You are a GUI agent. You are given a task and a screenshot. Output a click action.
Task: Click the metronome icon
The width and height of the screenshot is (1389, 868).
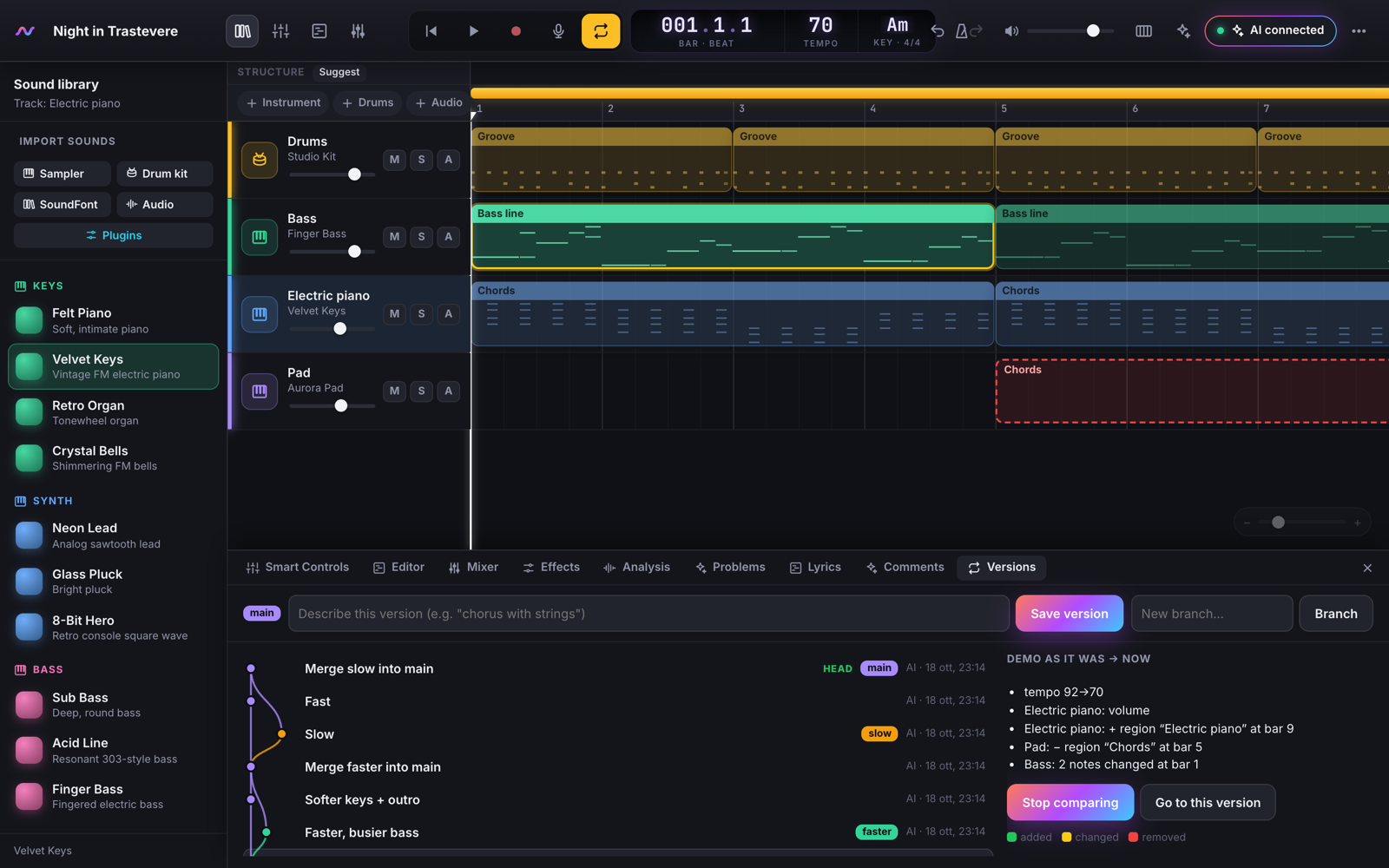962,31
